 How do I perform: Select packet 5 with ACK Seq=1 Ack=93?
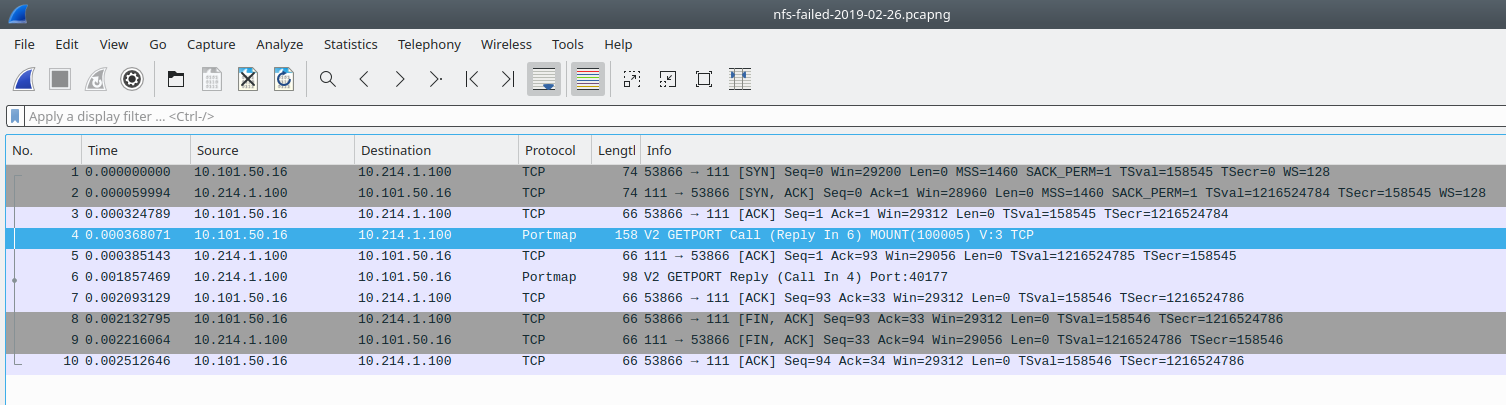756,255
